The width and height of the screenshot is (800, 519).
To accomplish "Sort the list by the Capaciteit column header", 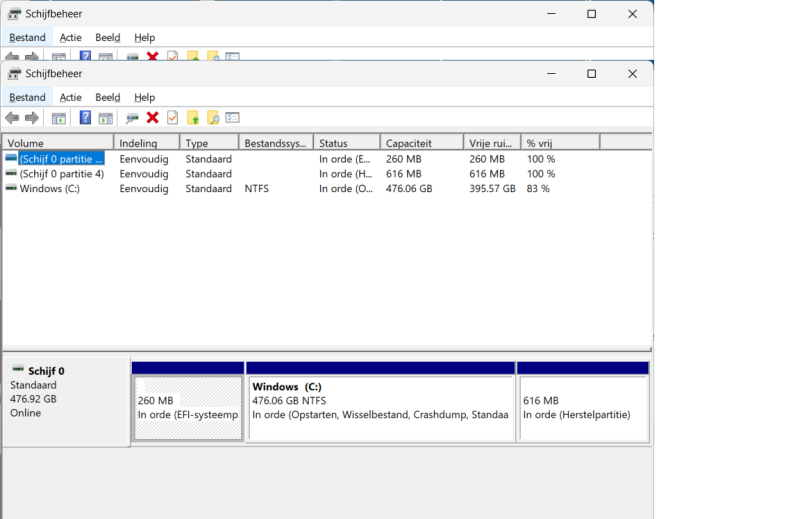I will coord(420,143).
